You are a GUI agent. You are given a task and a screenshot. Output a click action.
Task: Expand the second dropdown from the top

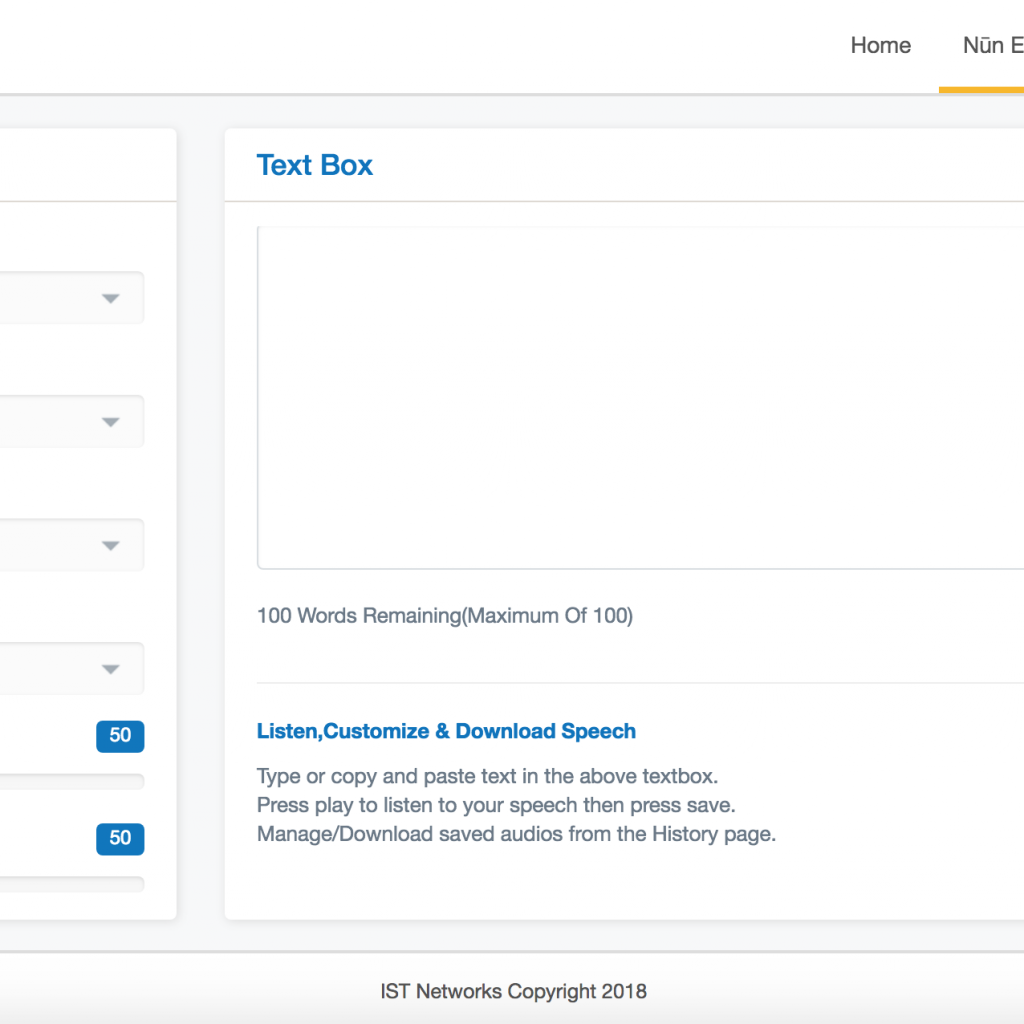(x=110, y=422)
